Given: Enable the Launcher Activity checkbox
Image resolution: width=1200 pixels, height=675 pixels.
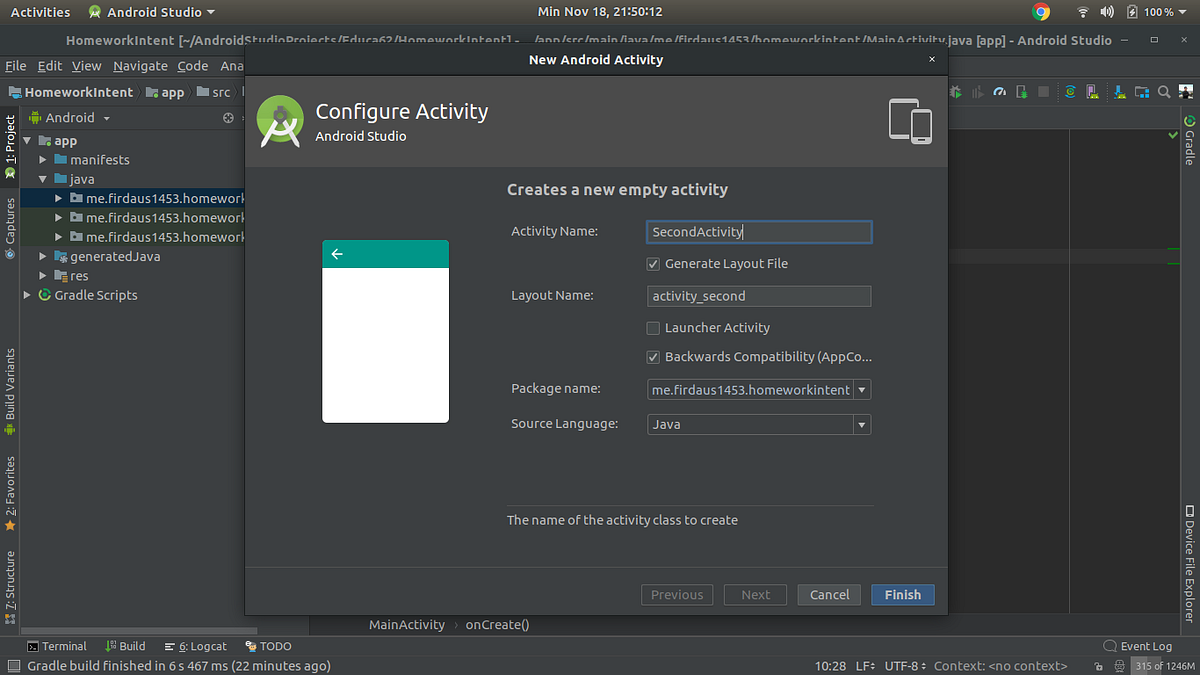Looking at the screenshot, I should tap(653, 327).
